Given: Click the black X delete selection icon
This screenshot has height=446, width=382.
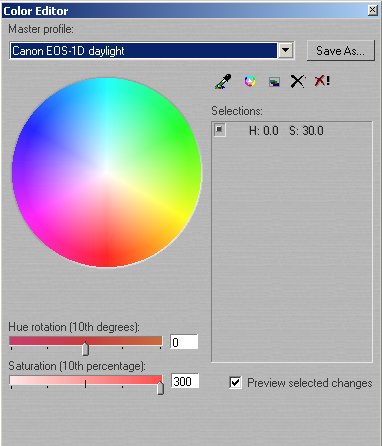Looking at the screenshot, I should pos(297,81).
